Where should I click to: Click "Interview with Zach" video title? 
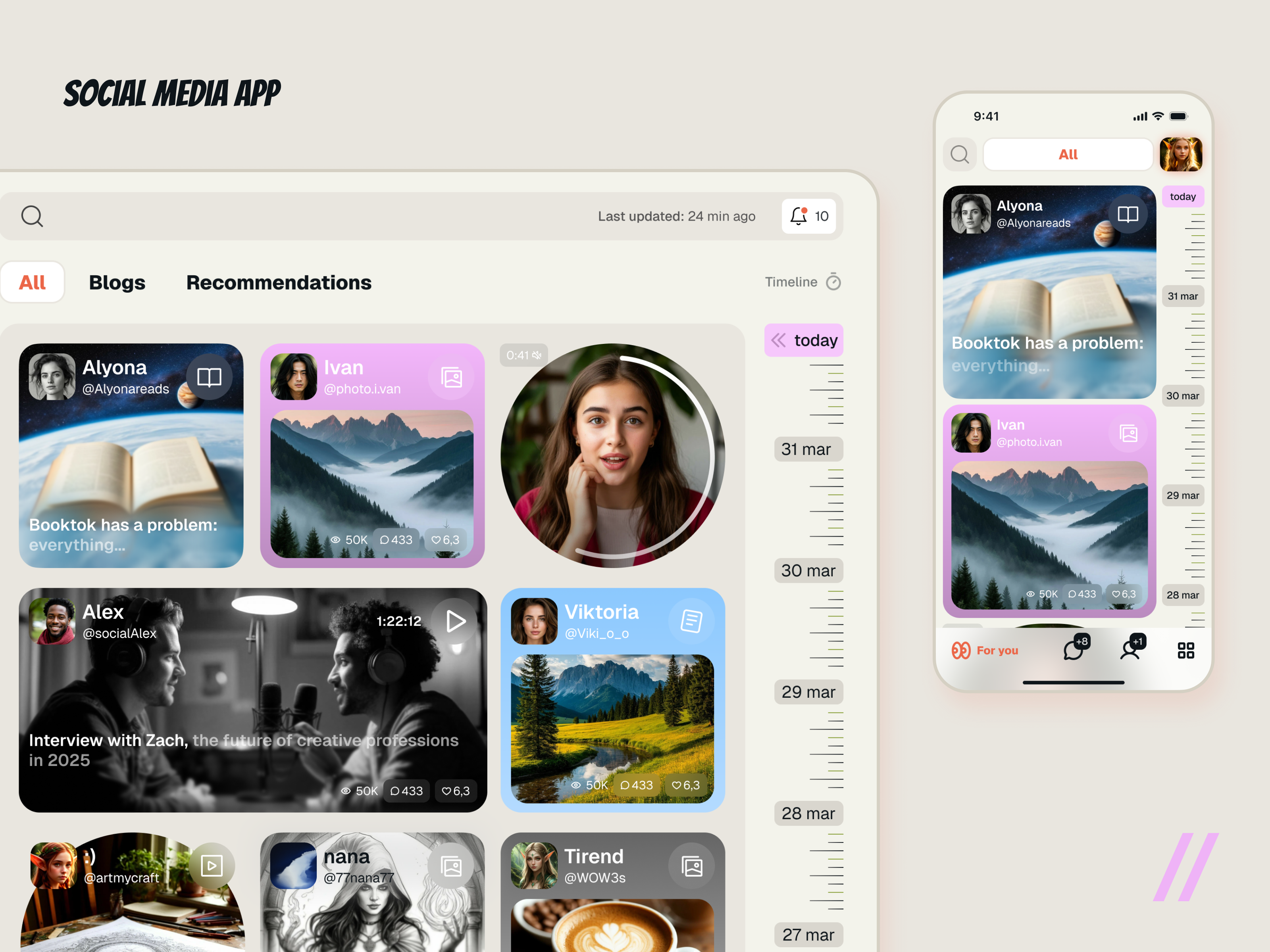click(x=108, y=740)
